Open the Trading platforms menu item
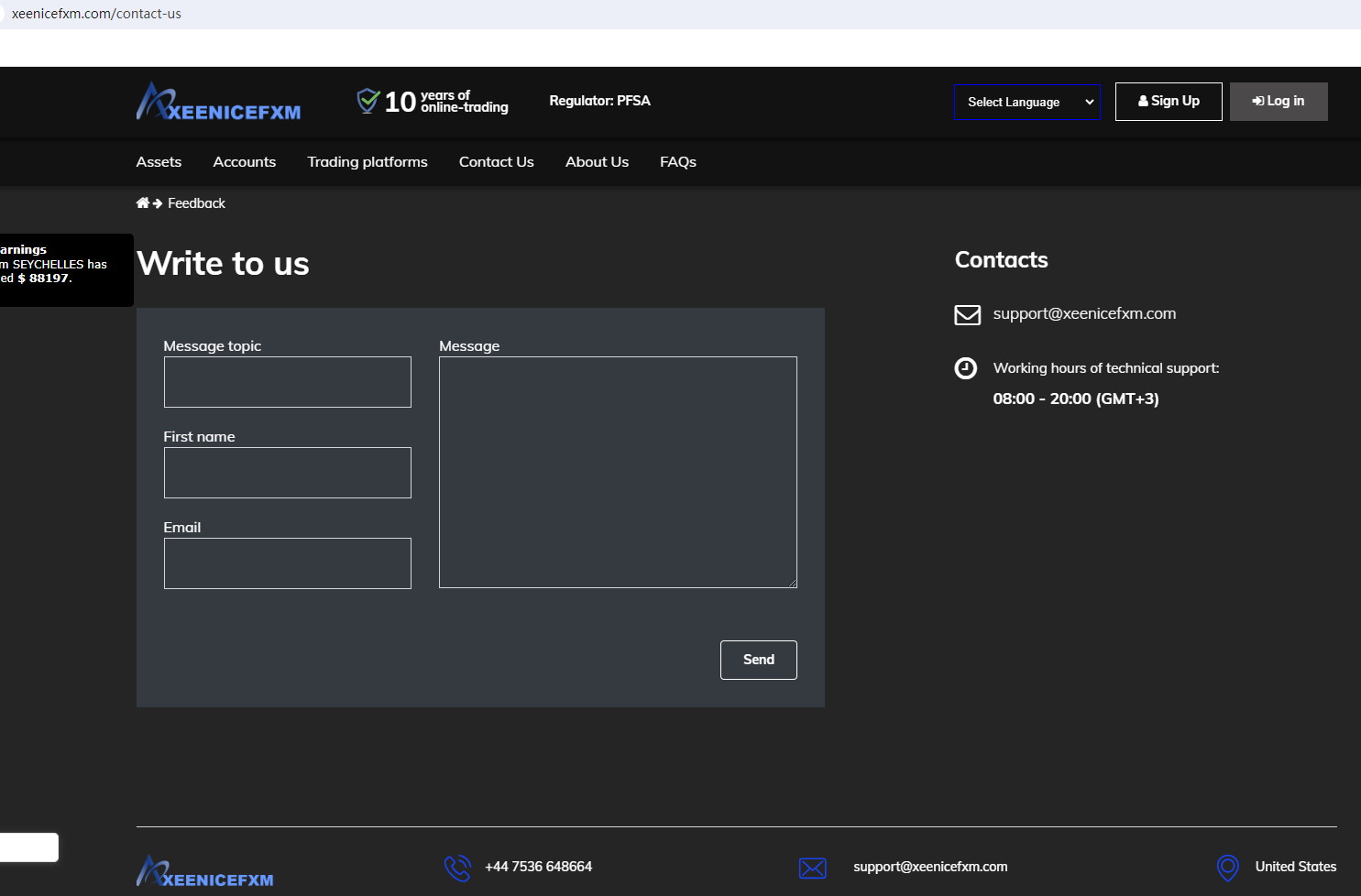The height and width of the screenshot is (896, 1361). click(367, 162)
